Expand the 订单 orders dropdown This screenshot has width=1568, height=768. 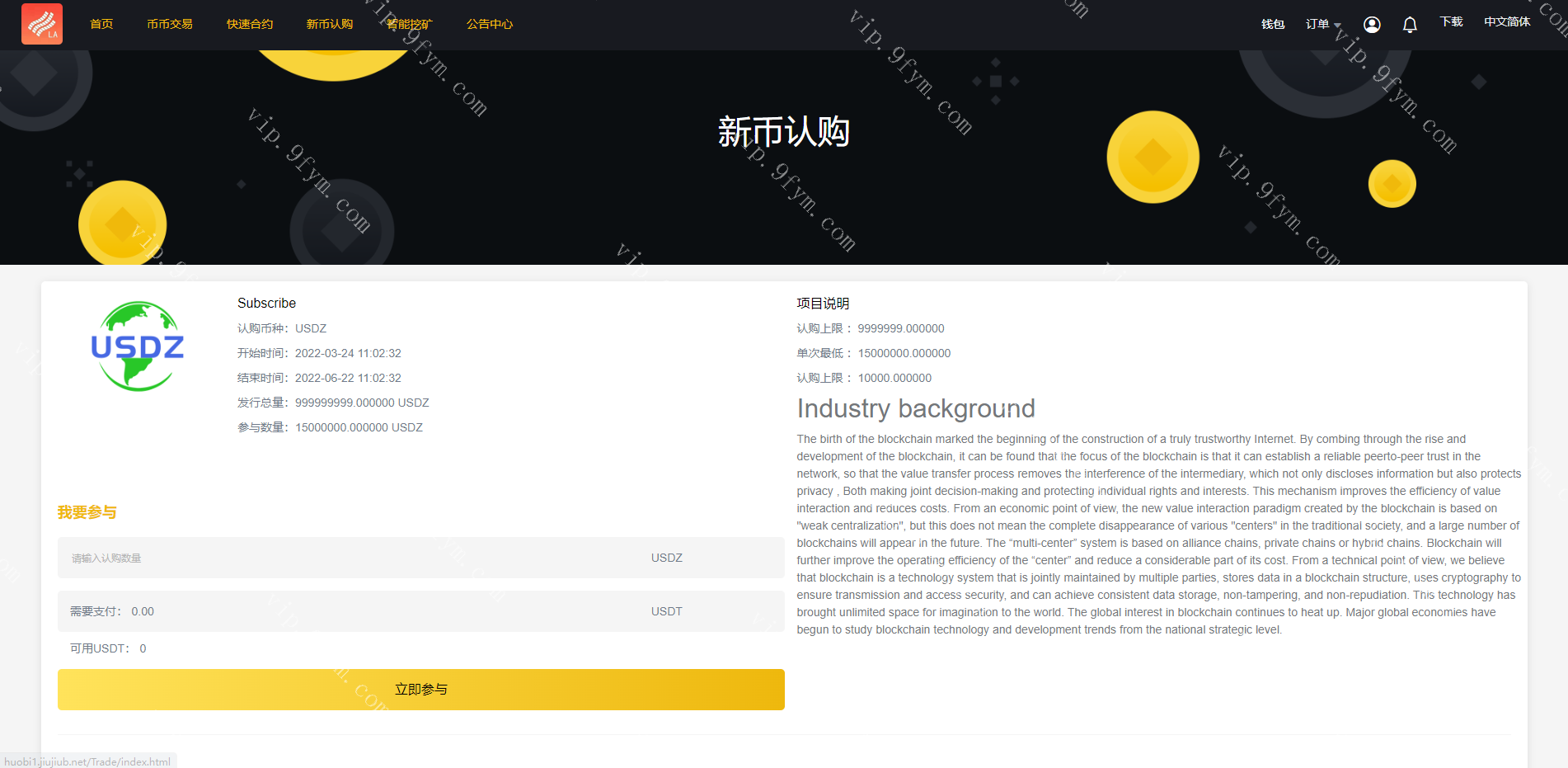coord(1322,25)
